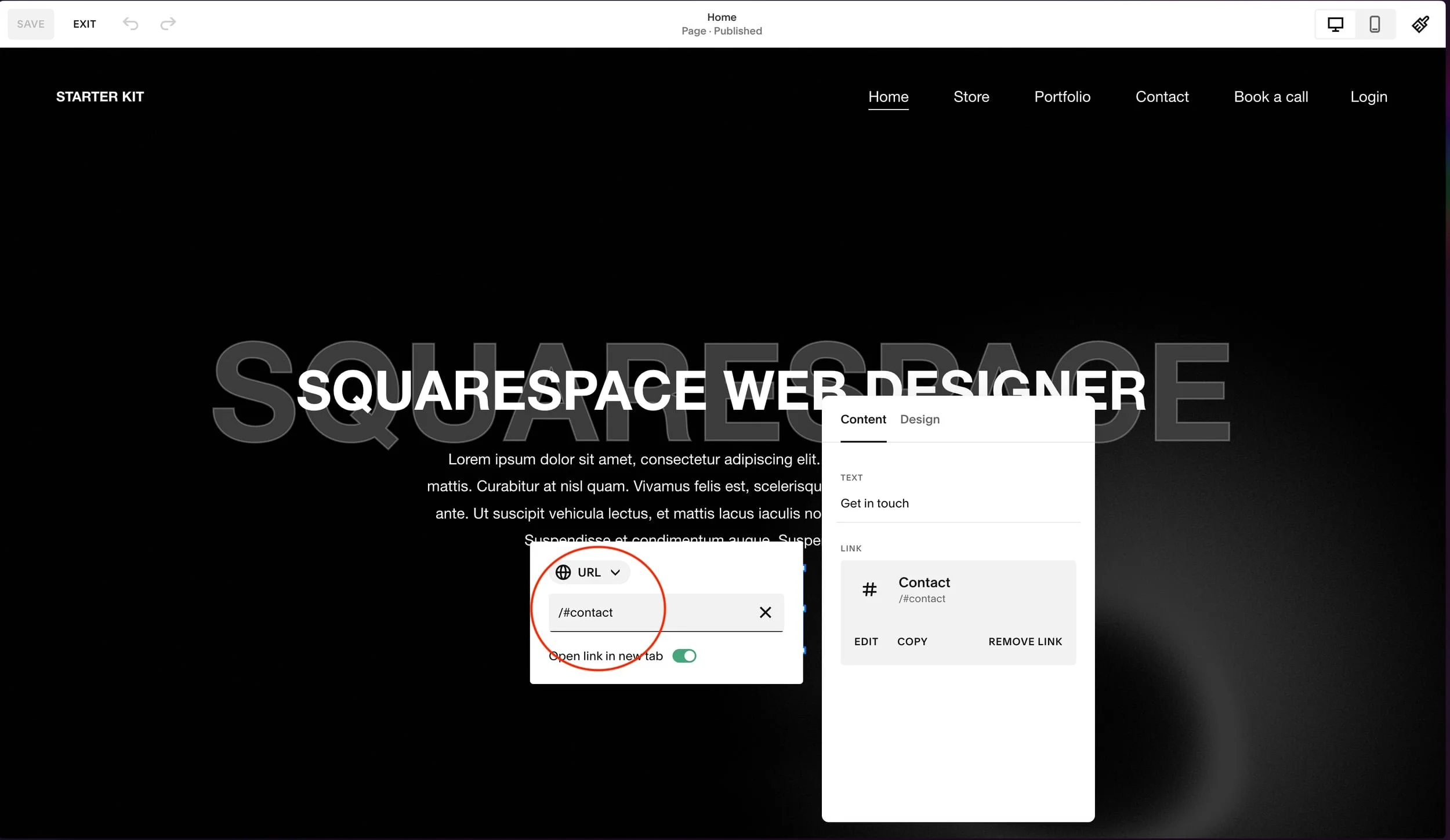Open the Portfolio navigation link
The width and height of the screenshot is (1450, 840).
(x=1062, y=97)
